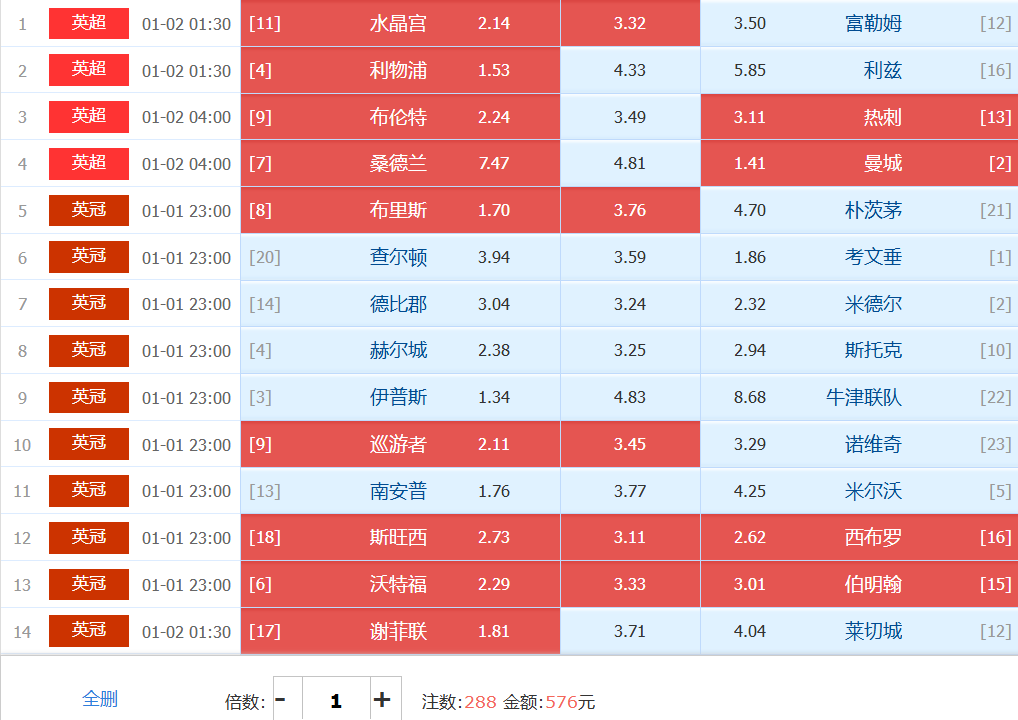Click the minus button to decrease multiplier

pos(281,700)
